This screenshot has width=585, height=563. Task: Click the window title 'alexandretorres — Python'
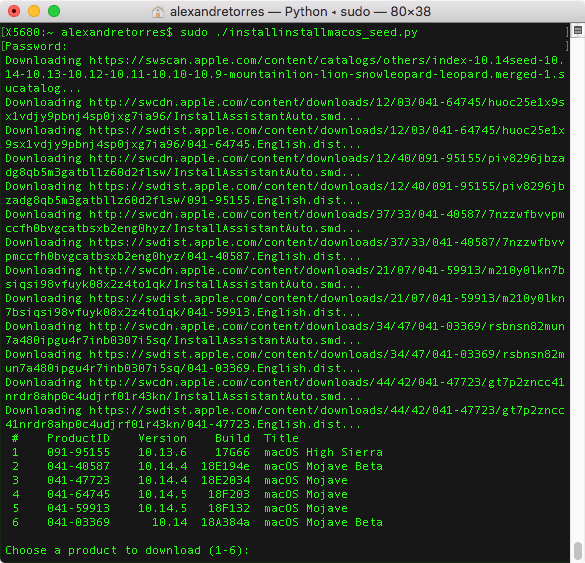249,12
